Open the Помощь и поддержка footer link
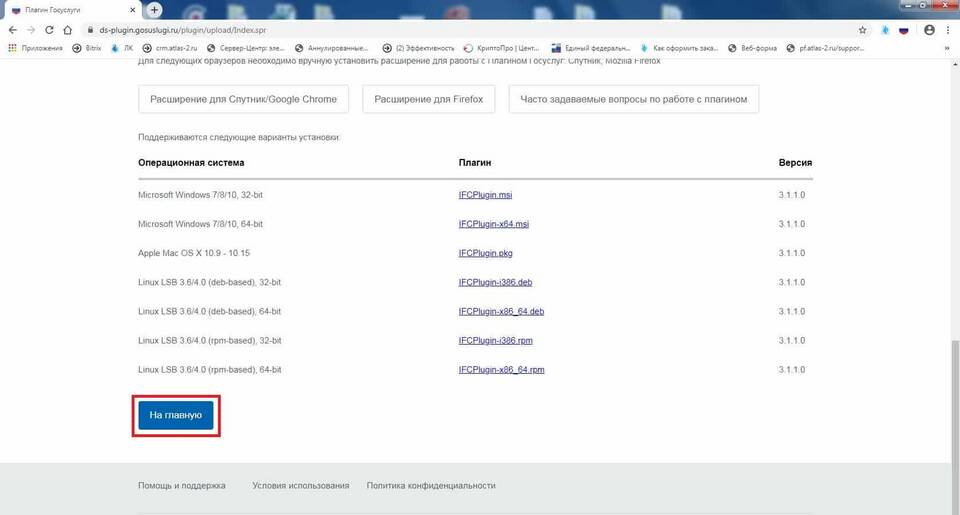The width and height of the screenshot is (960, 515). pos(182,486)
